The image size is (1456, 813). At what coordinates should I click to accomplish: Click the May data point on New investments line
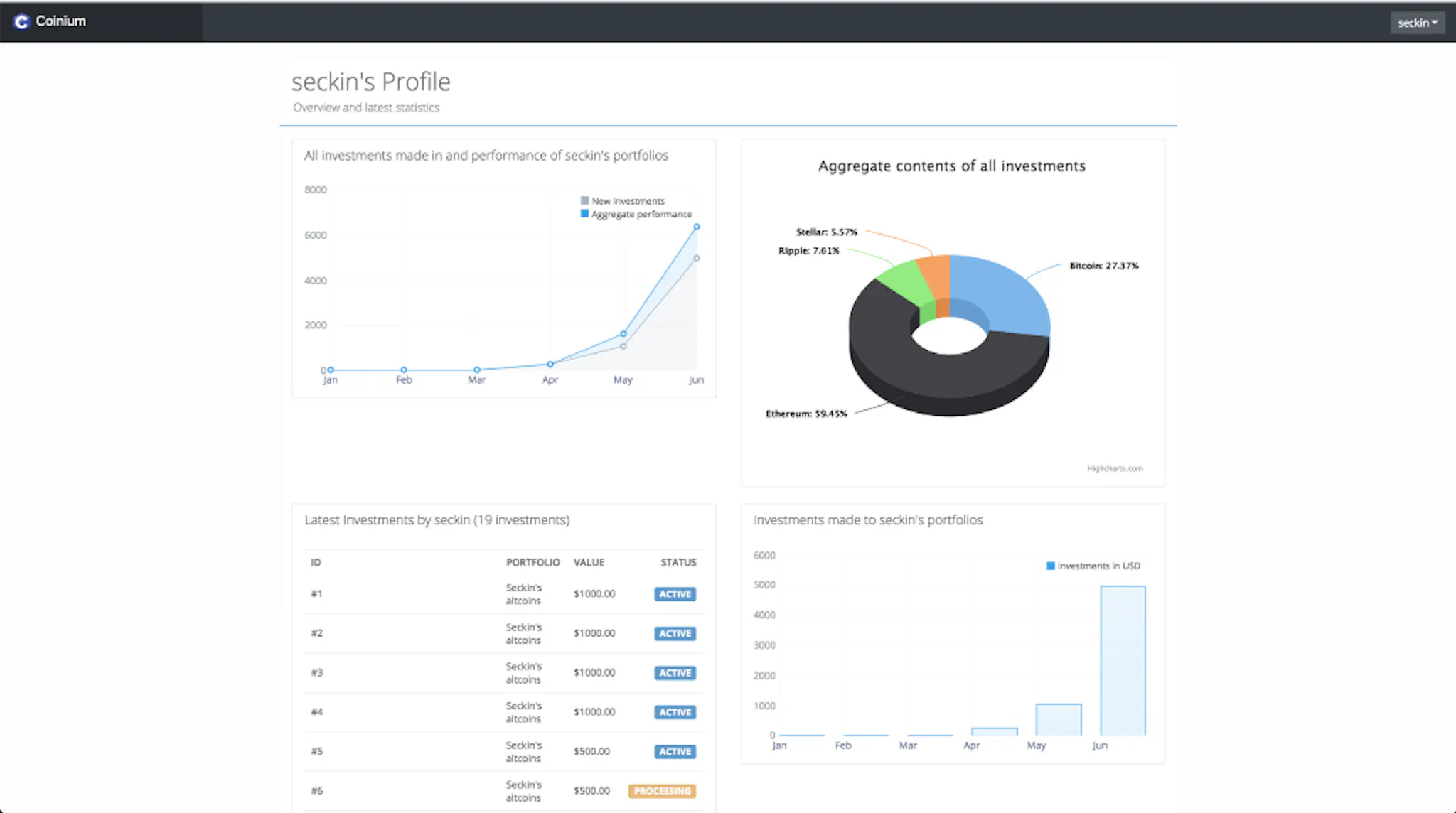click(x=623, y=346)
